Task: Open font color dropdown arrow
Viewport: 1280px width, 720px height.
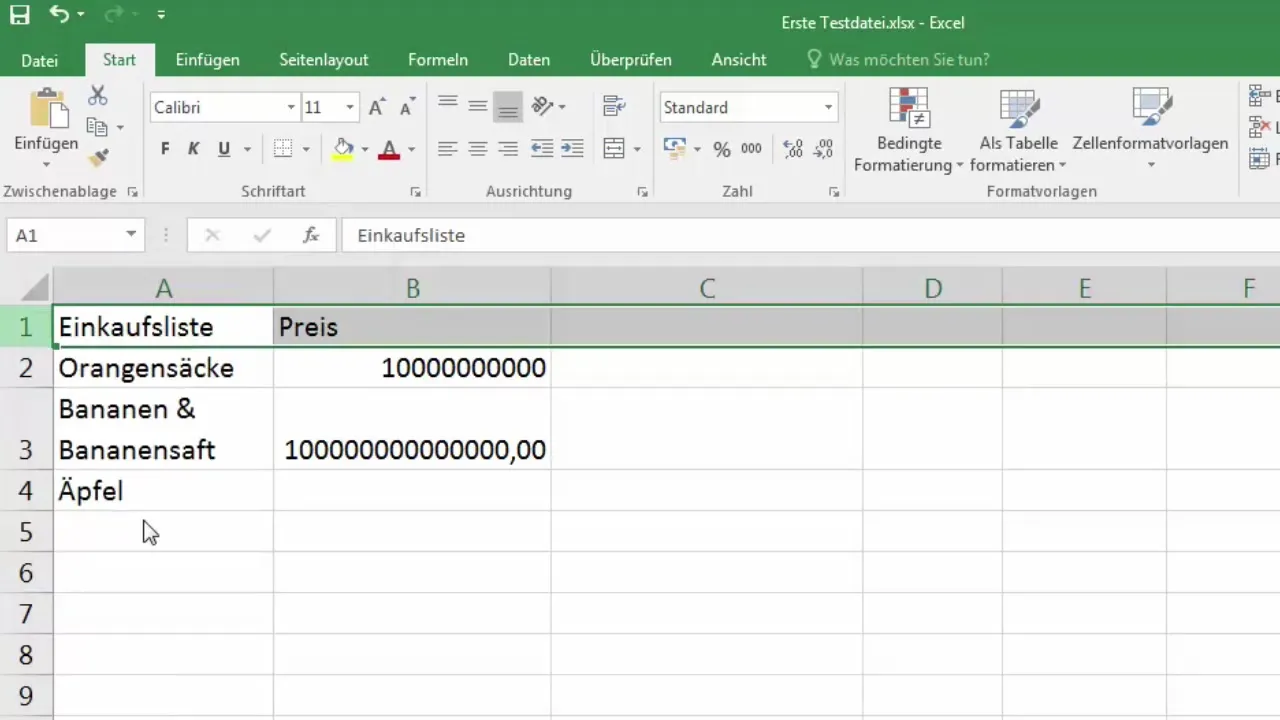Action: 411,150
